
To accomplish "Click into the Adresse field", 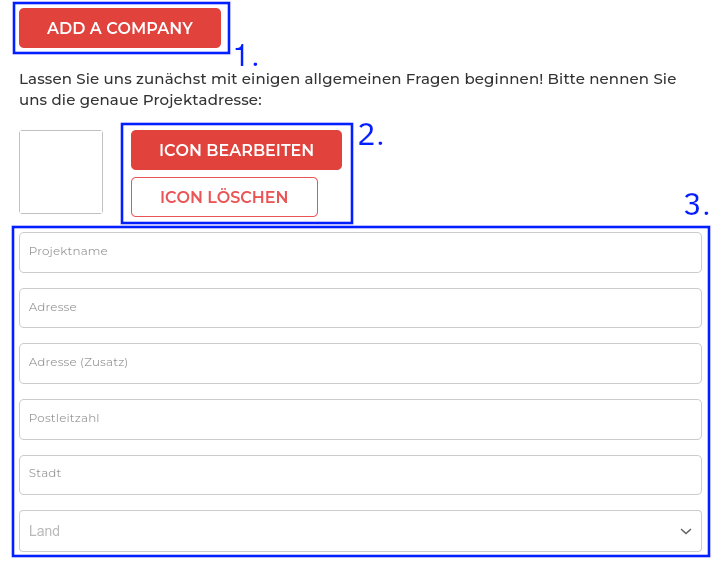I will (x=360, y=308).
